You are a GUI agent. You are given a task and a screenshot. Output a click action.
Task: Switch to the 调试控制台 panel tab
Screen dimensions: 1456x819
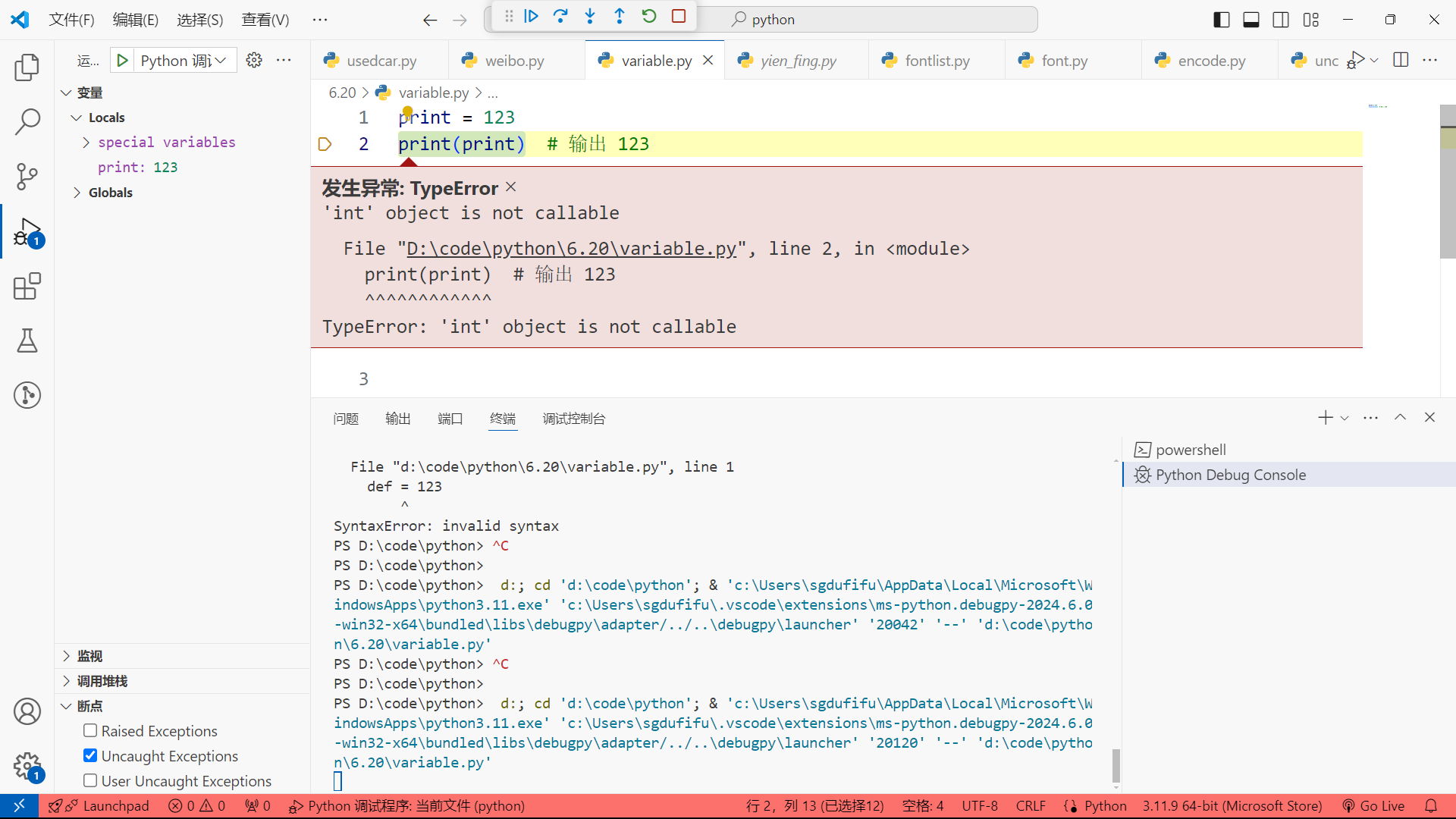click(573, 419)
